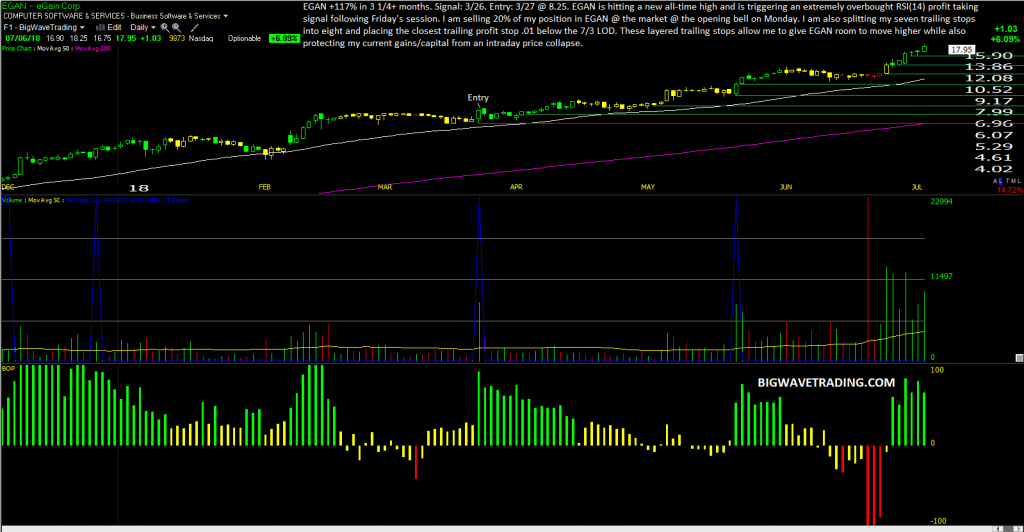This screenshot has height=532, width=1024.
Task: Click the last price 17.95 in header
Action: [126, 39]
